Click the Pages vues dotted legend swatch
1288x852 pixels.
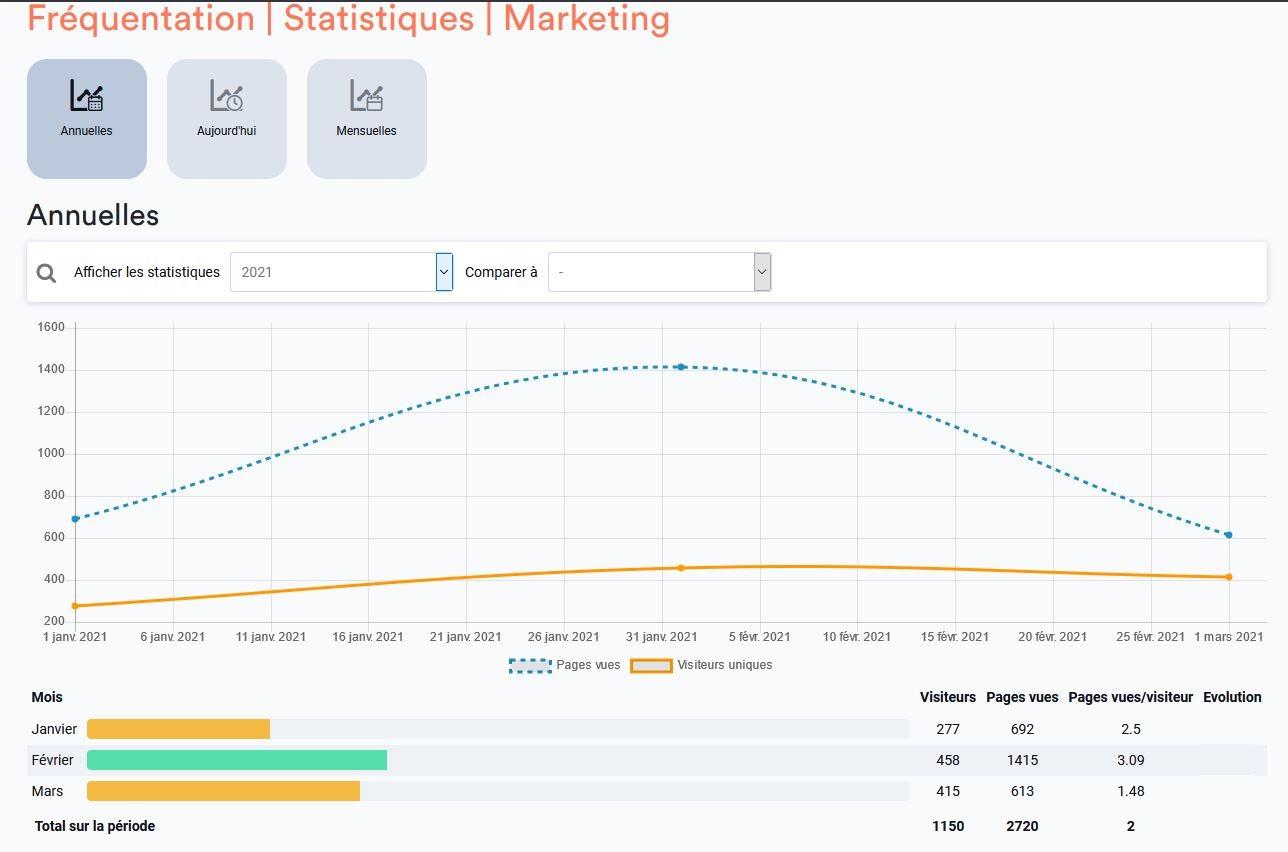pyautogui.click(x=530, y=666)
